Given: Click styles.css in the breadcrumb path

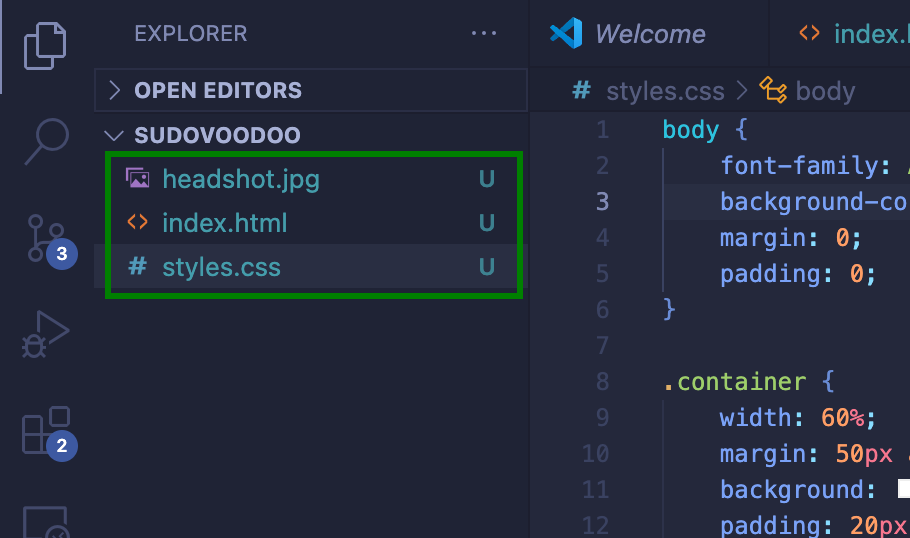Looking at the screenshot, I should tap(665, 91).
